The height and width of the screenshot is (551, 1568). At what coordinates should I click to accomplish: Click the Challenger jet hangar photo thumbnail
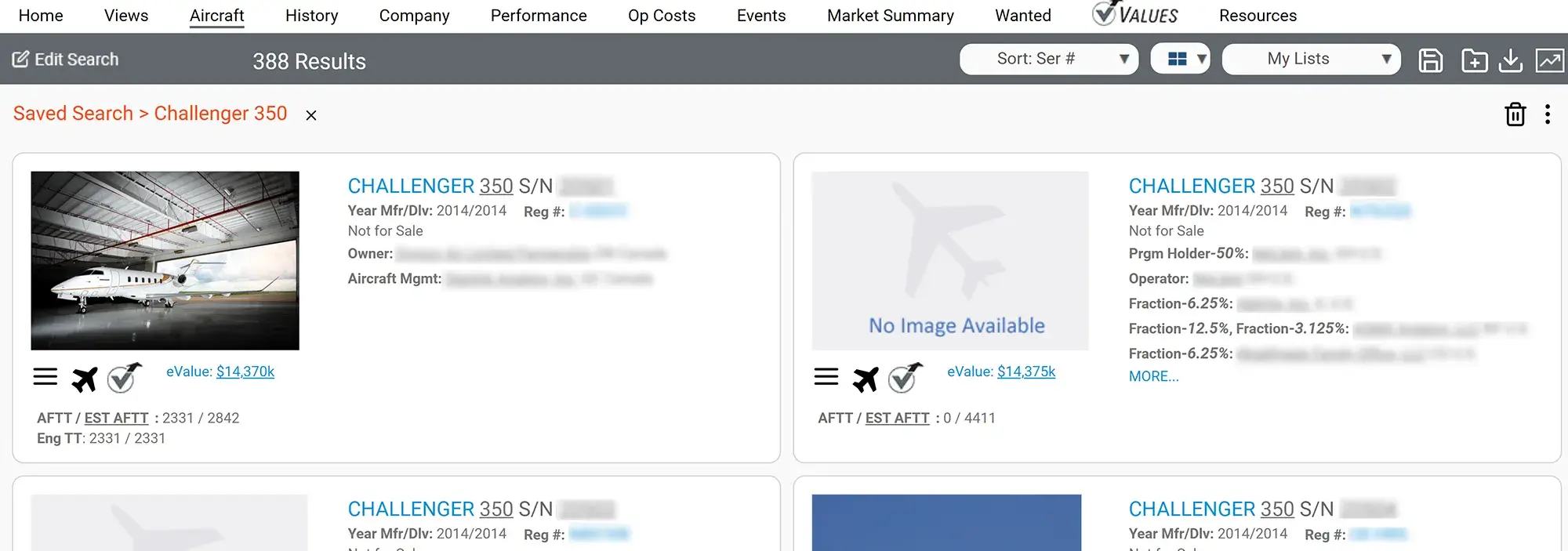click(165, 260)
